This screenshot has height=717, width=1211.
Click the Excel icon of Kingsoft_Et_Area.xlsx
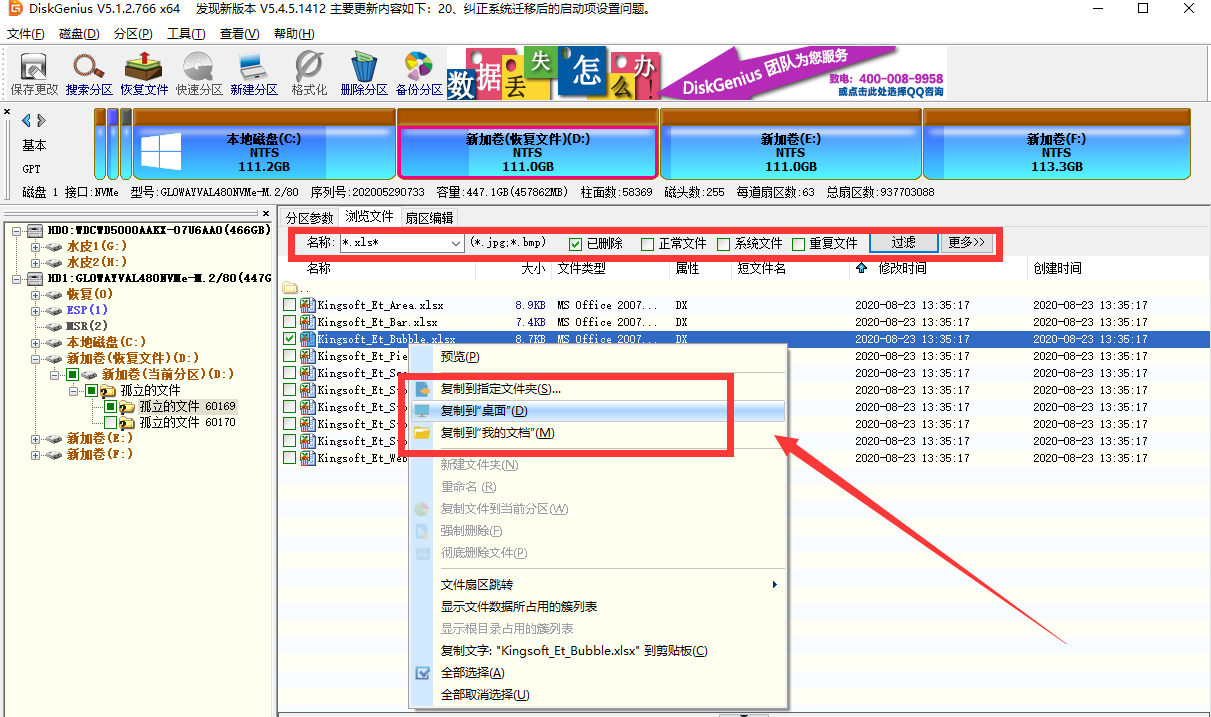click(308, 305)
